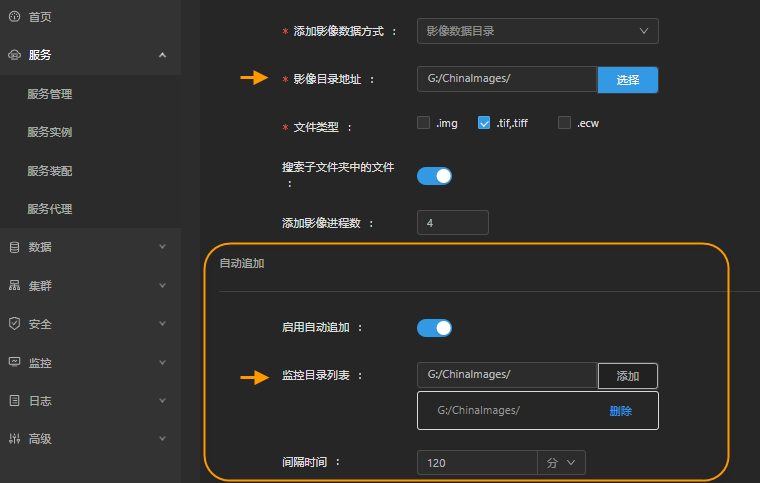The image size is (760, 483).
Task: Collapse the 服务 menu chevron
Action: 162,55
